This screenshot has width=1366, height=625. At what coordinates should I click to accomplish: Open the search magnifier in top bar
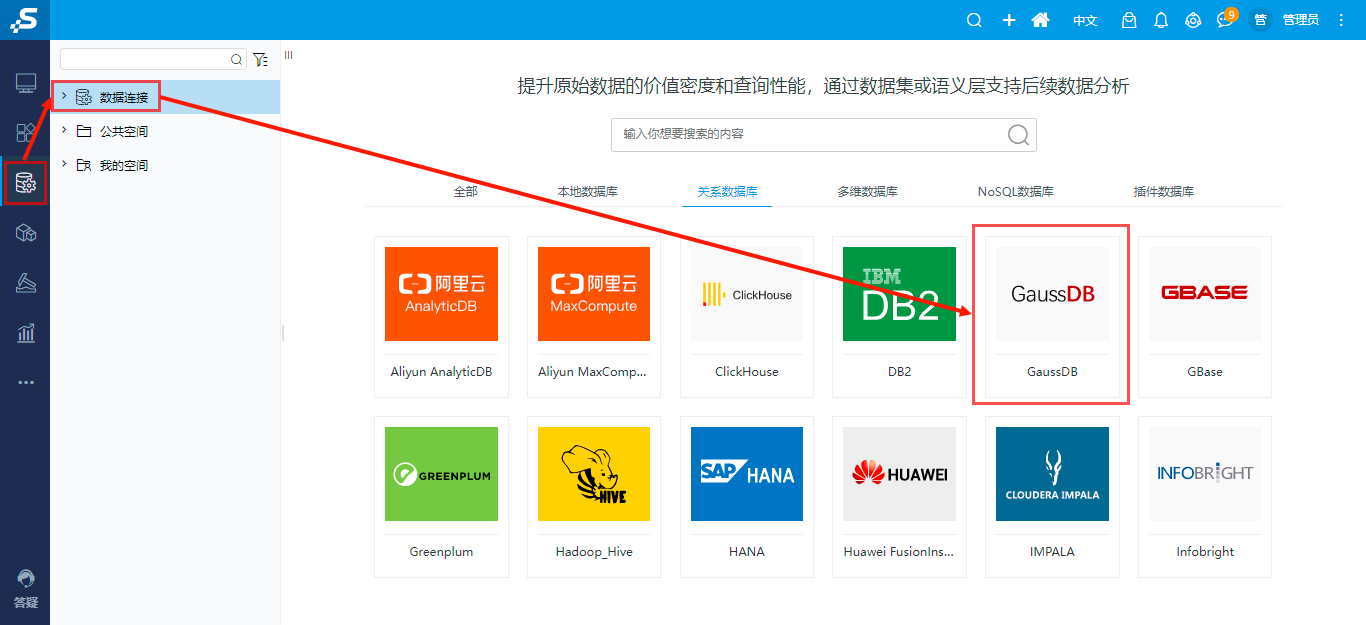point(974,20)
